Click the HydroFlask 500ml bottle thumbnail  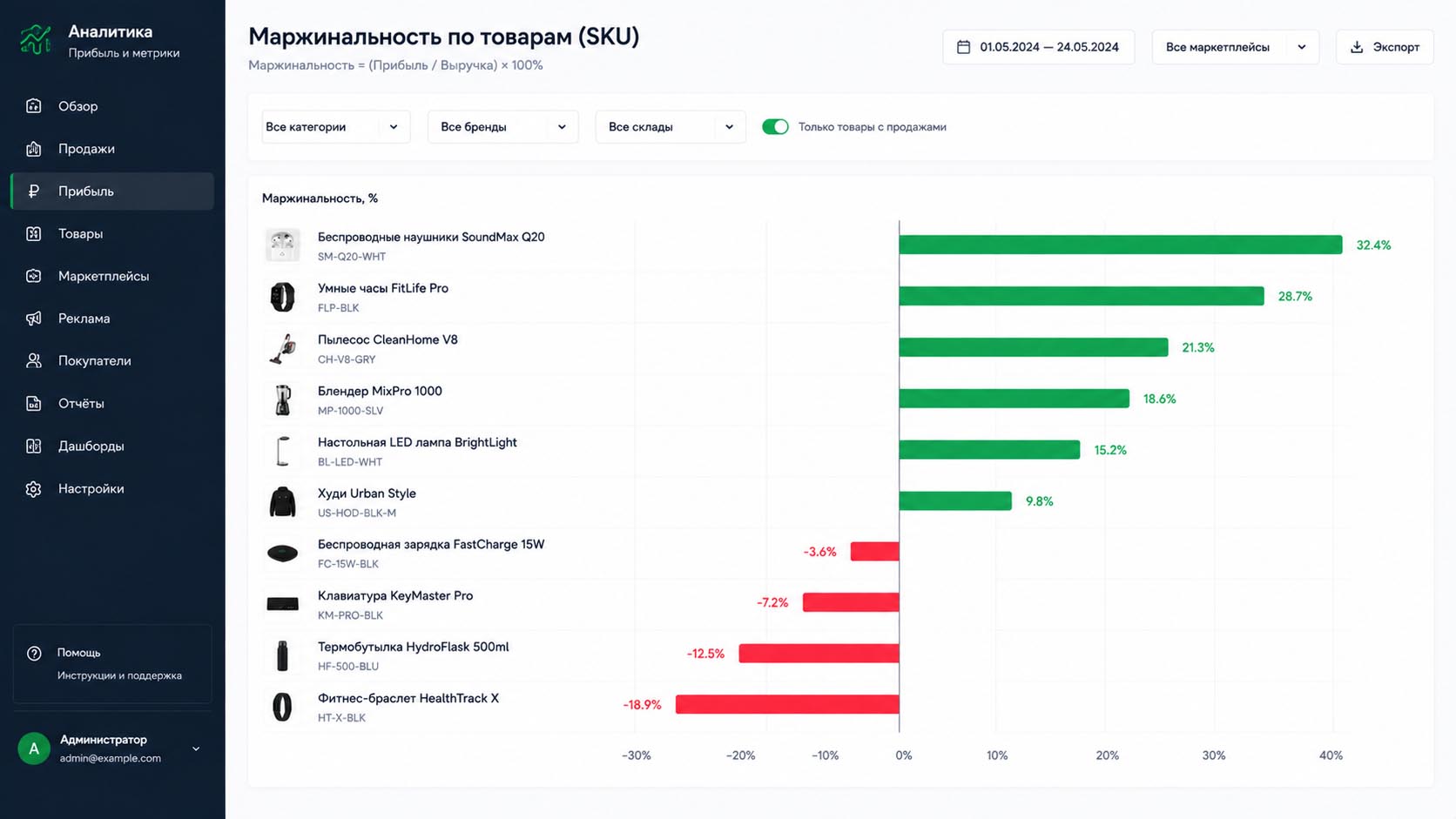[282, 655]
